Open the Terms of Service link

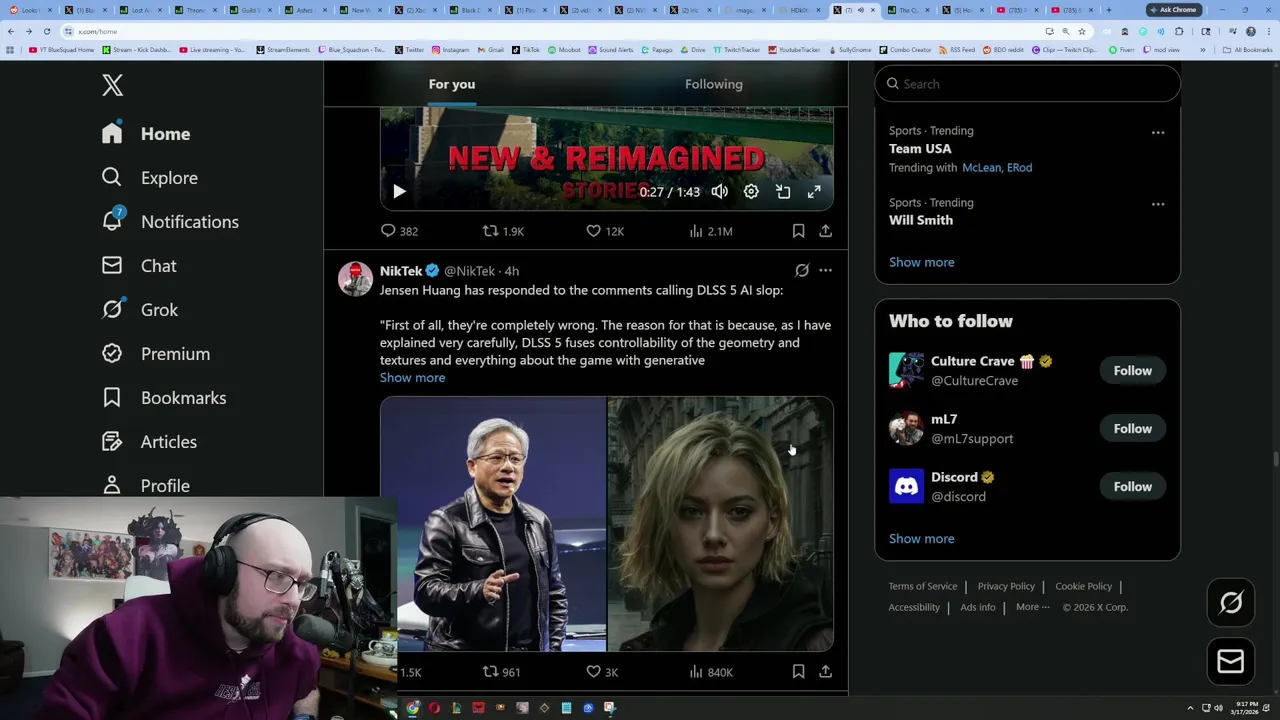point(923,586)
